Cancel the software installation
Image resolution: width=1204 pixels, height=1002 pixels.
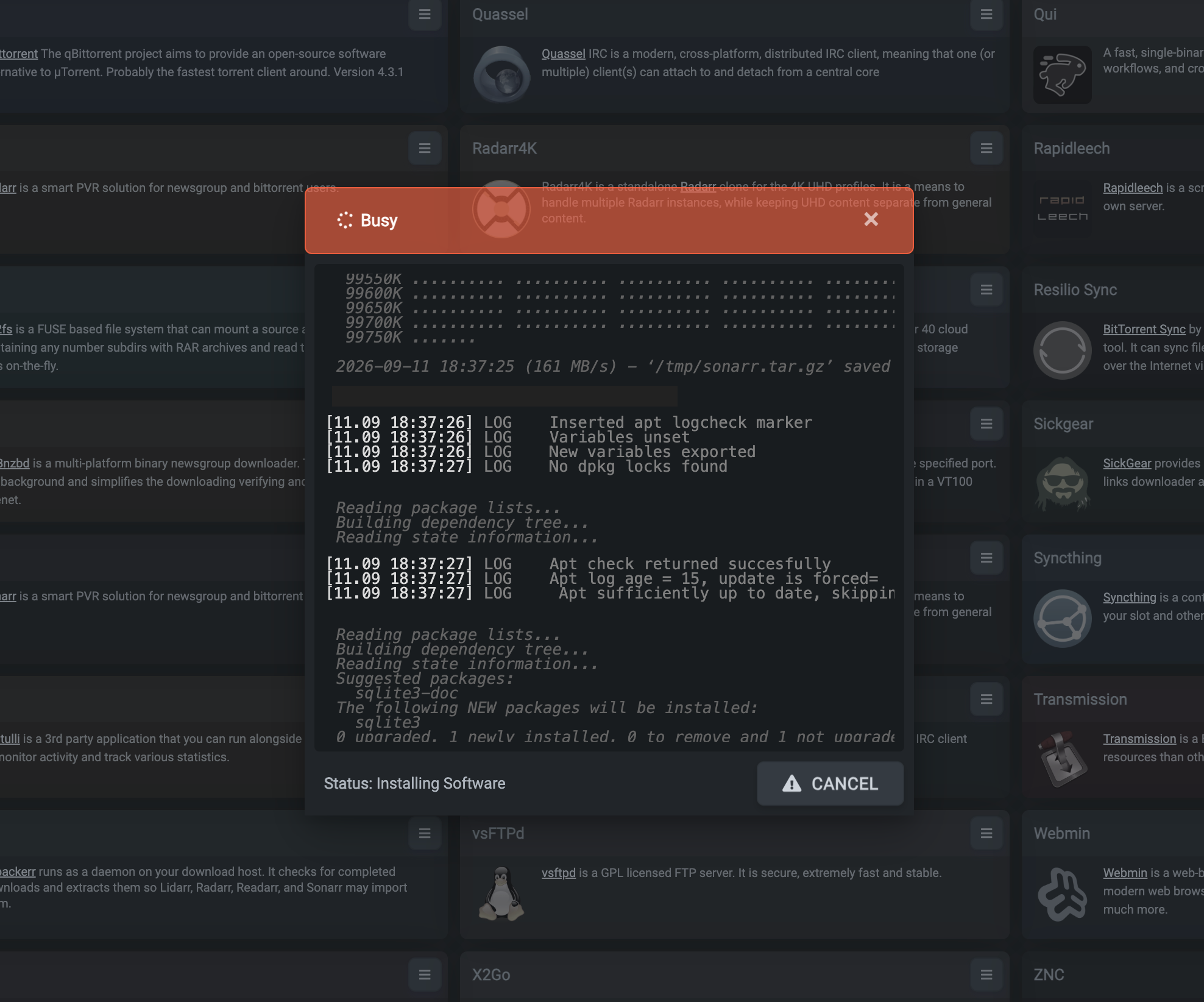tap(830, 783)
